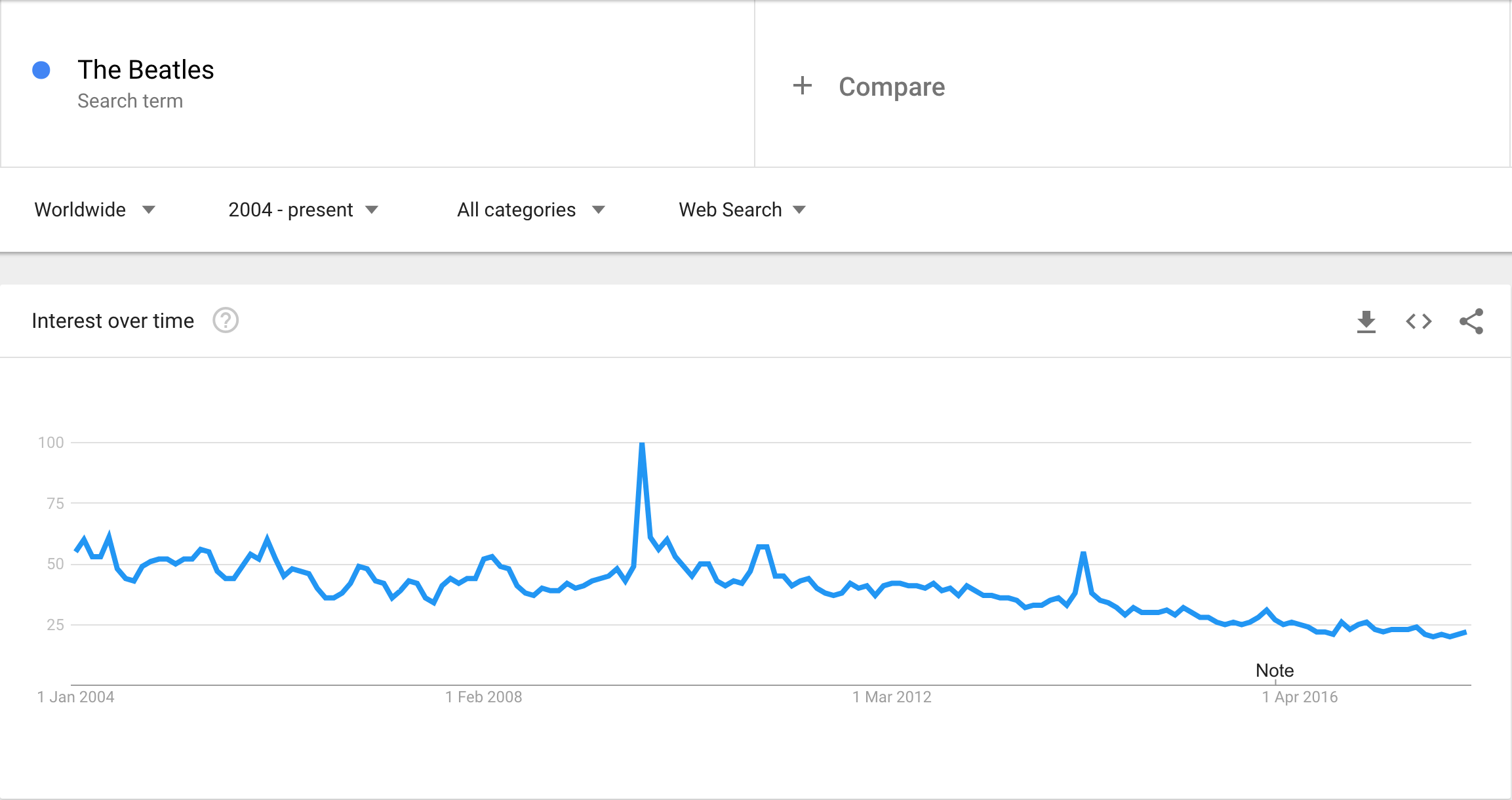Open the embed code icon
This screenshot has height=800, width=1512.
1418,321
